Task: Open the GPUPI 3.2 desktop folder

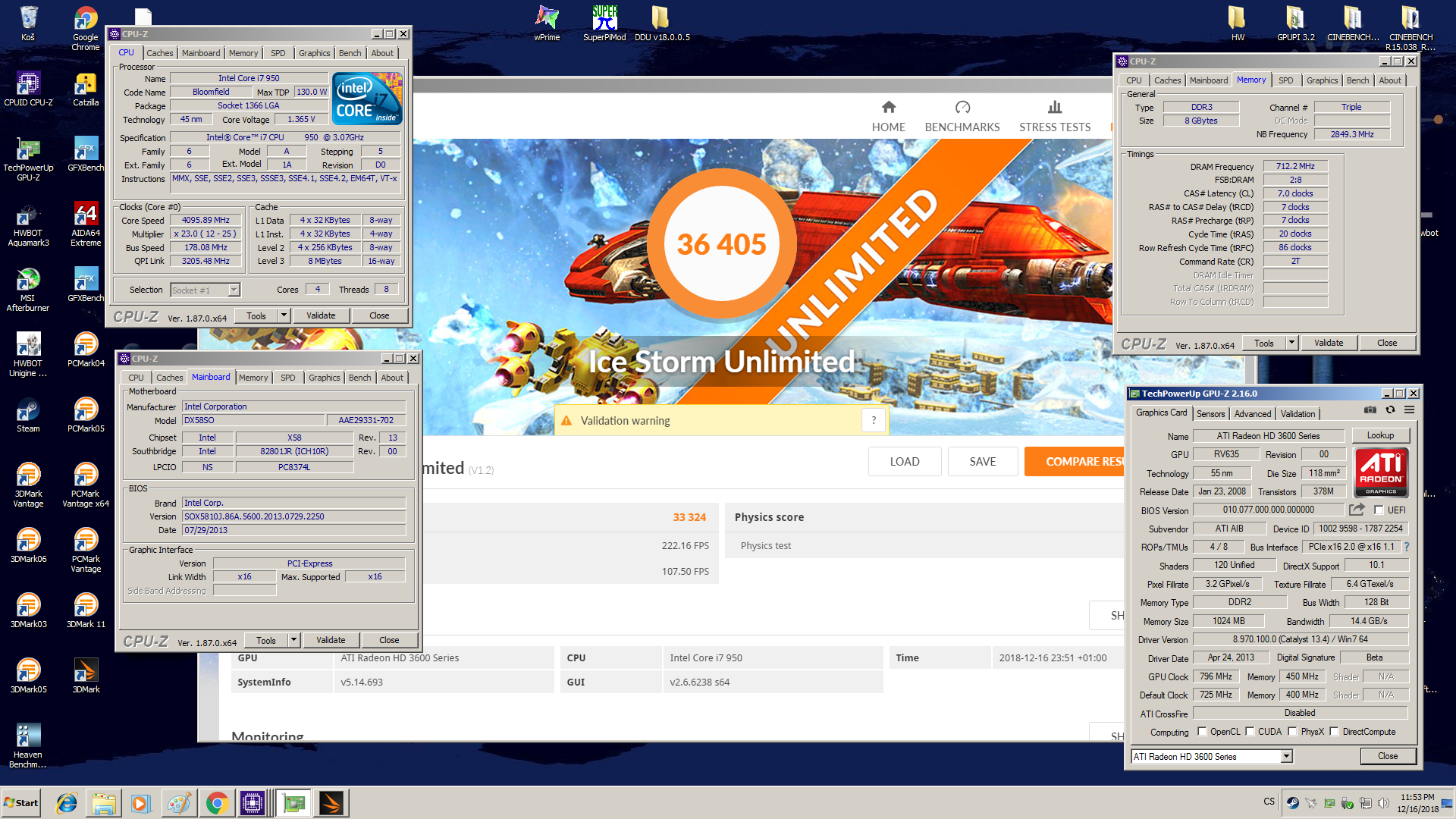Action: 1295,23
